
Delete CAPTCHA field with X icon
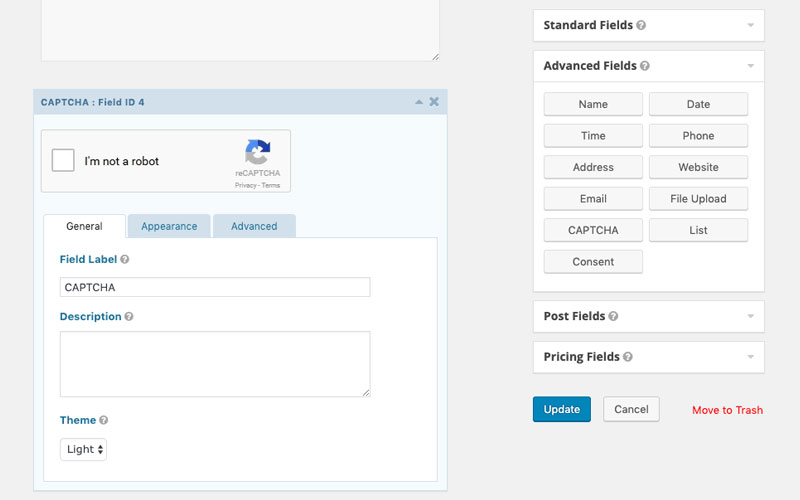click(434, 102)
